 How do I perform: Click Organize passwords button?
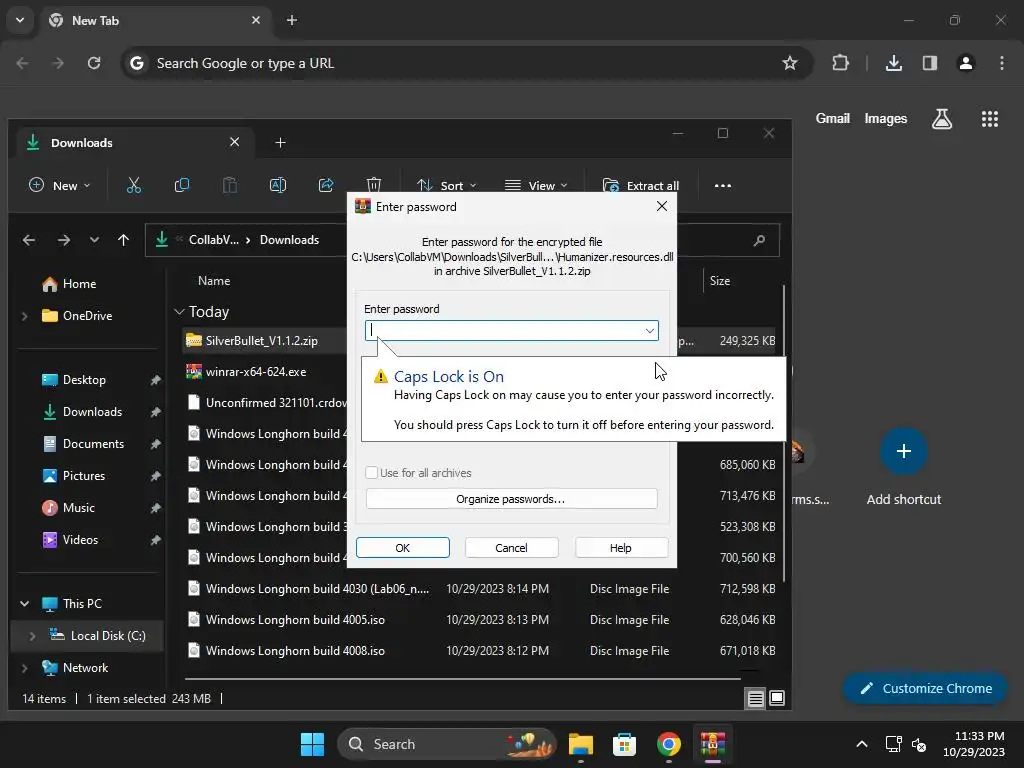[x=511, y=499]
